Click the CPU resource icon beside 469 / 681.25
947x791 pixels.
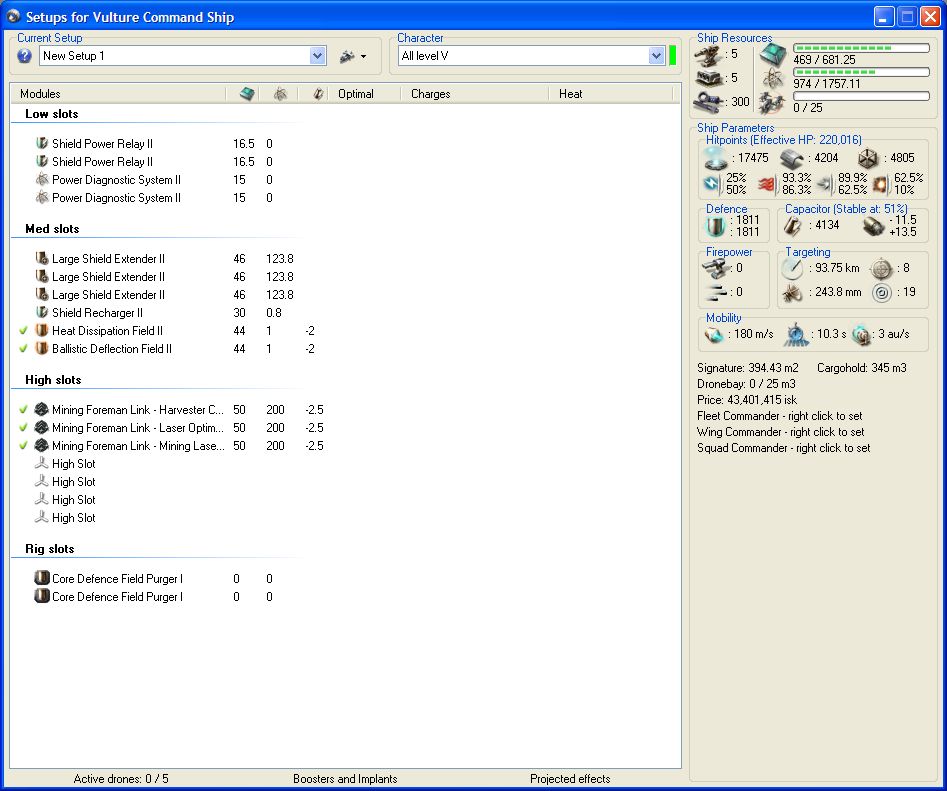[772, 56]
